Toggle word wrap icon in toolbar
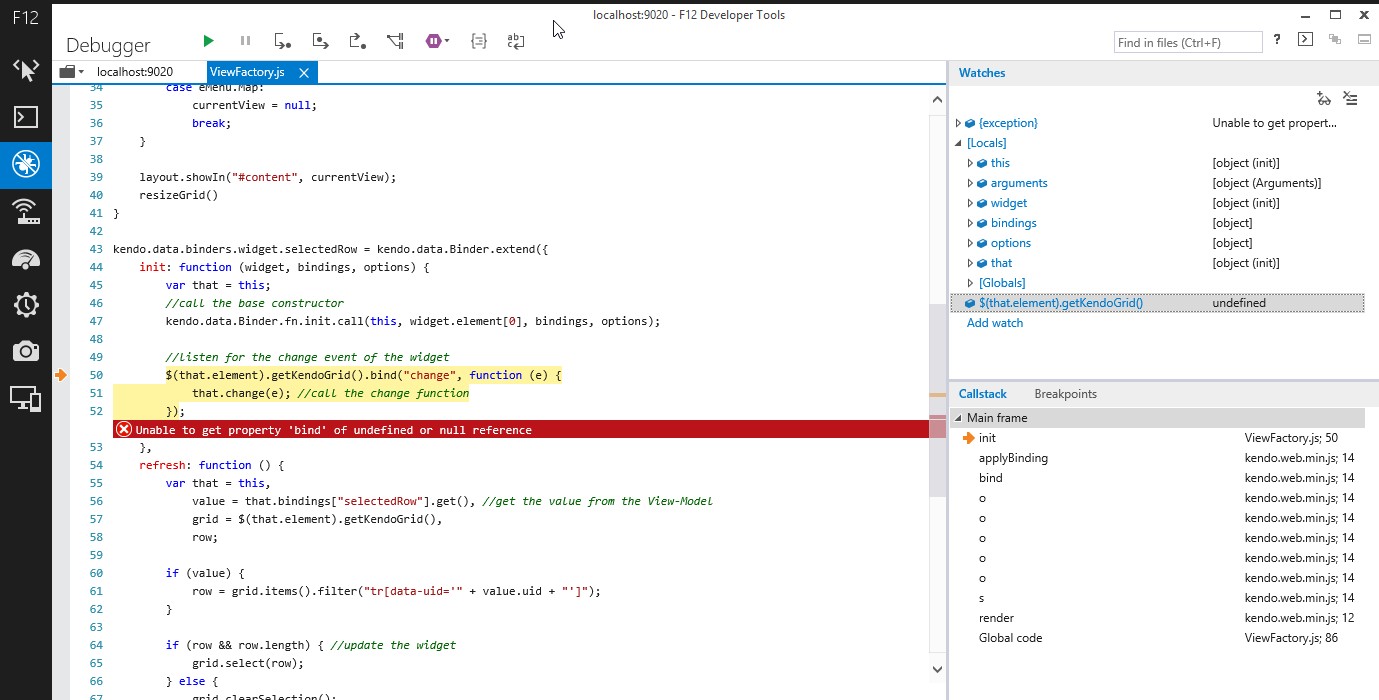 pyautogui.click(x=516, y=41)
